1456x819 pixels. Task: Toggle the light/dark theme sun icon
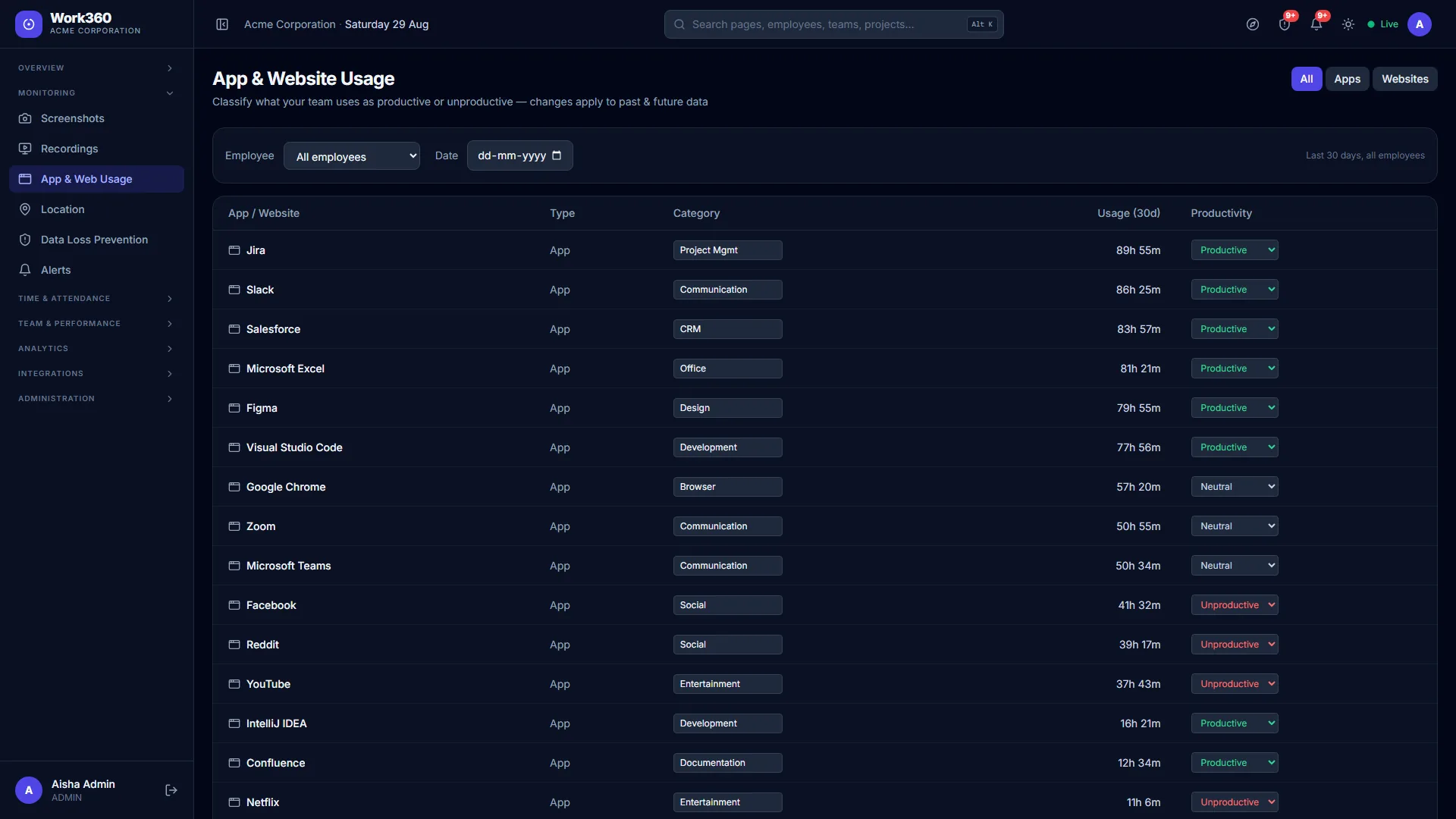pos(1348,24)
